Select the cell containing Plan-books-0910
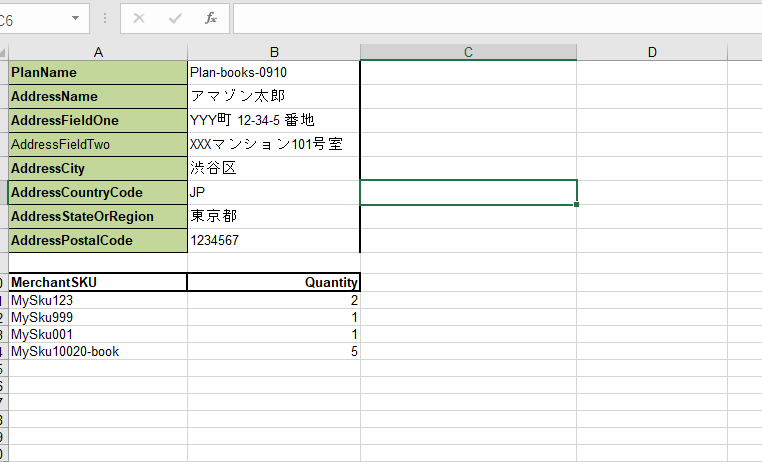 coord(273,73)
